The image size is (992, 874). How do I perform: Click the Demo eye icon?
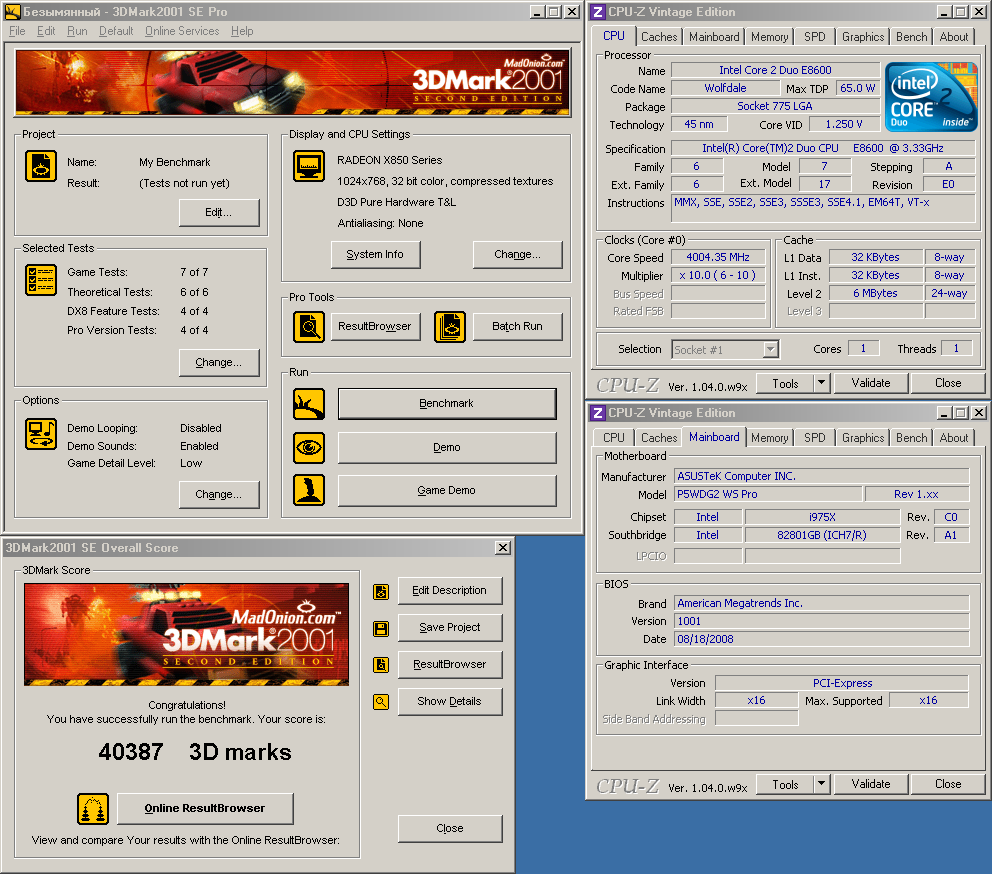pos(309,447)
